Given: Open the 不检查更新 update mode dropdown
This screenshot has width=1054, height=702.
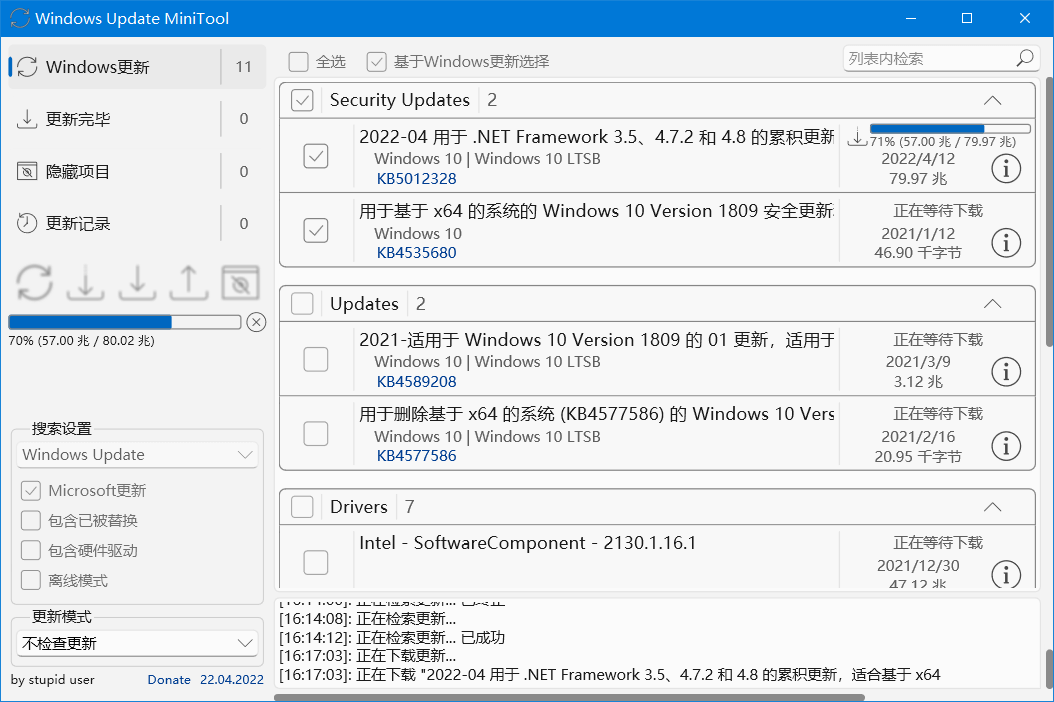Looking at the screenshot, I should [x=137, y=644].
